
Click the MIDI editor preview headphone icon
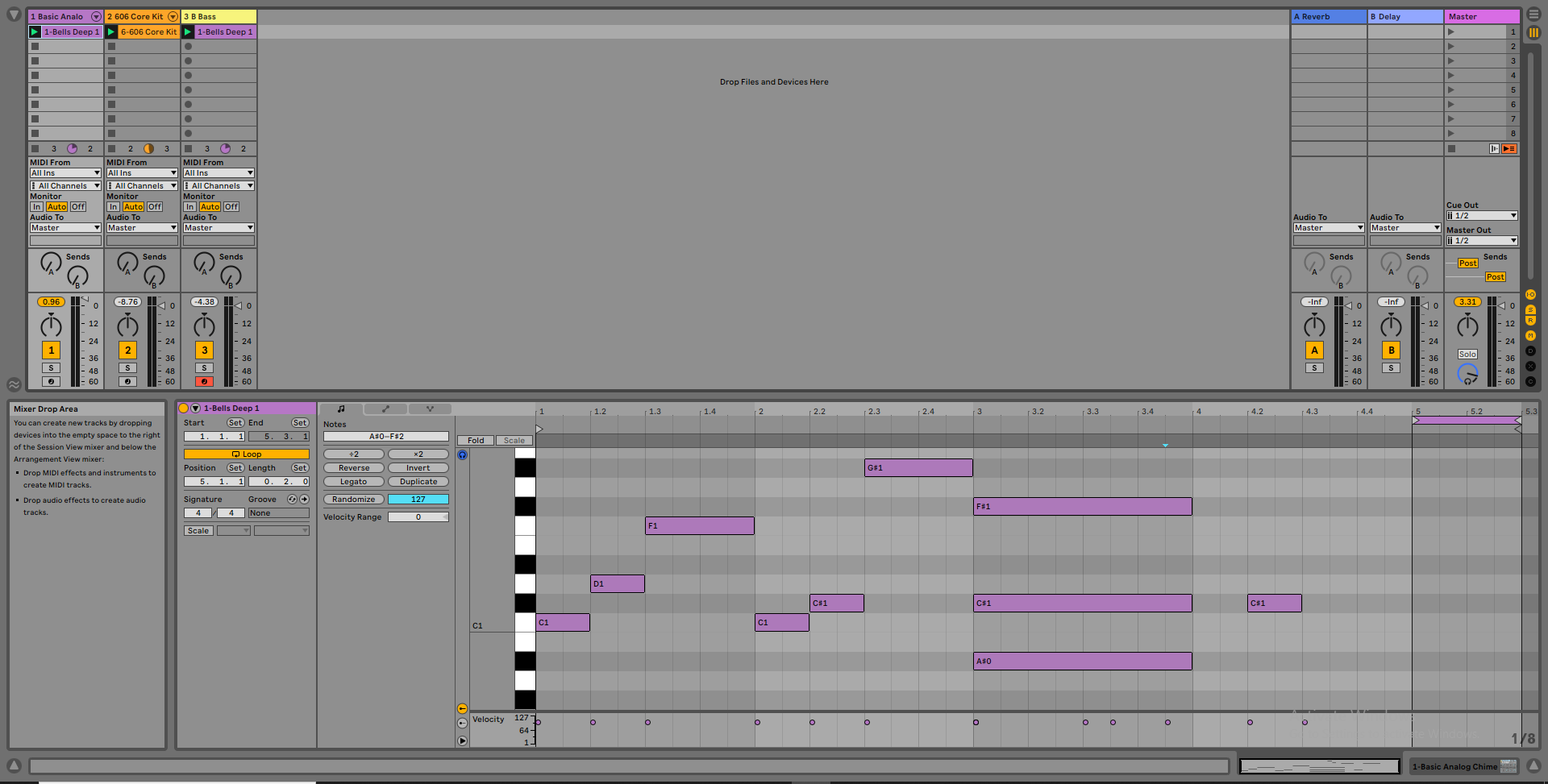tap(462, 455)
